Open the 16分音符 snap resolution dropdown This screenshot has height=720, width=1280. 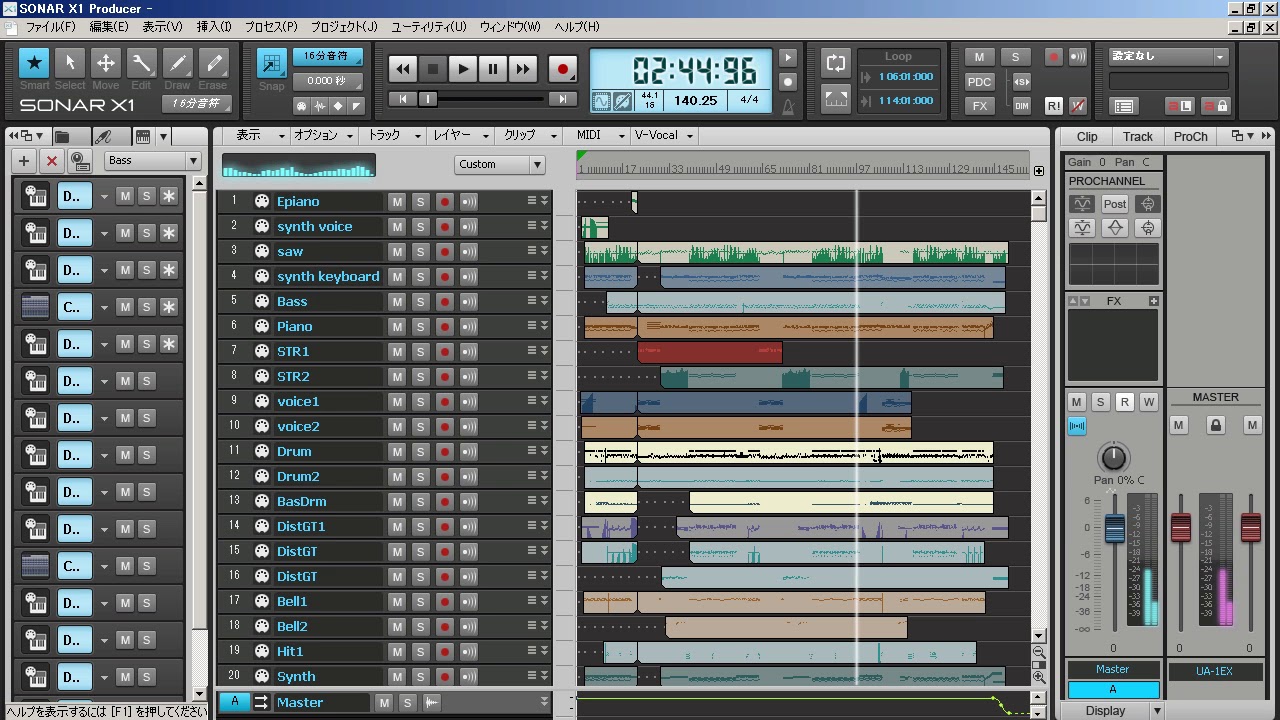328,56
